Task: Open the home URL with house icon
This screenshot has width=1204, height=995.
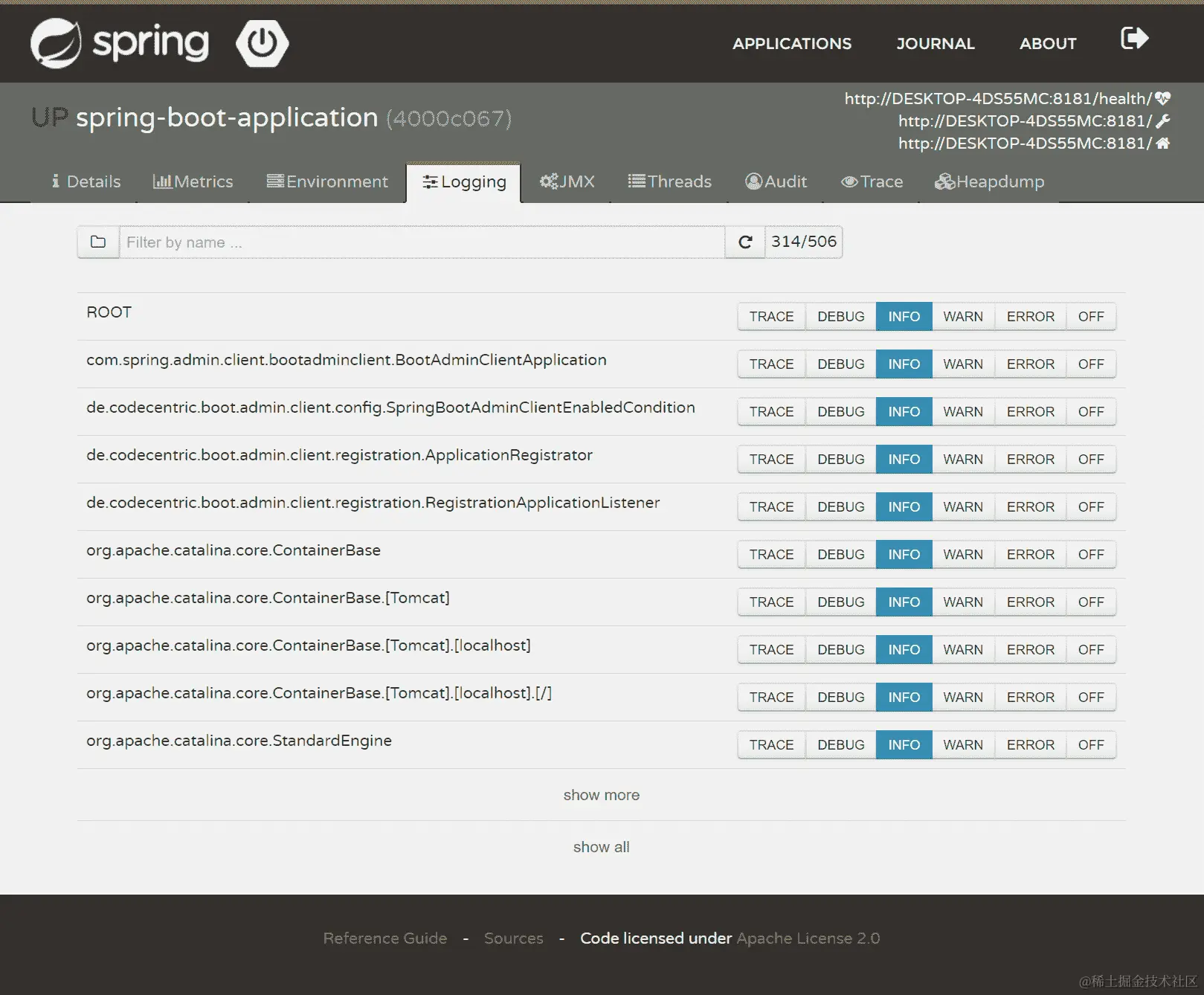Action: tap(1034, 143)
